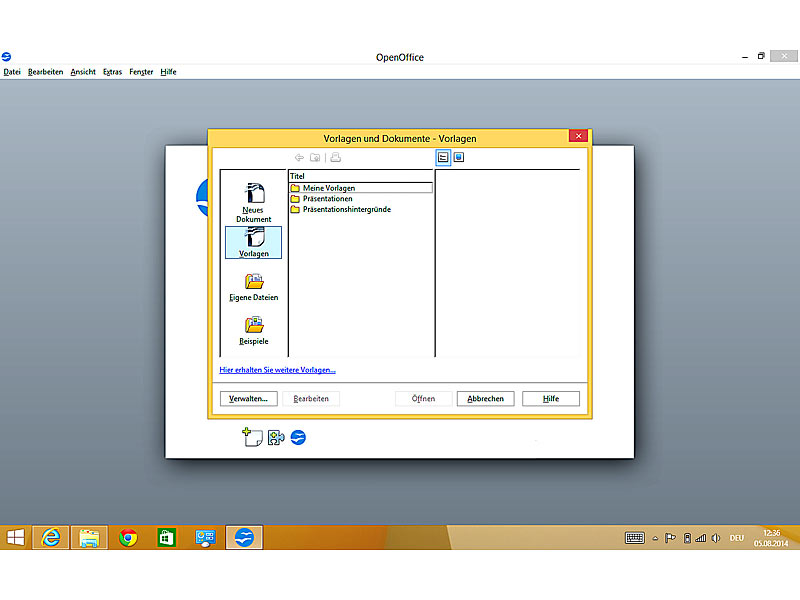Open the Control Panel taskbar icon
Screen dimensions: 800x600
205,537
